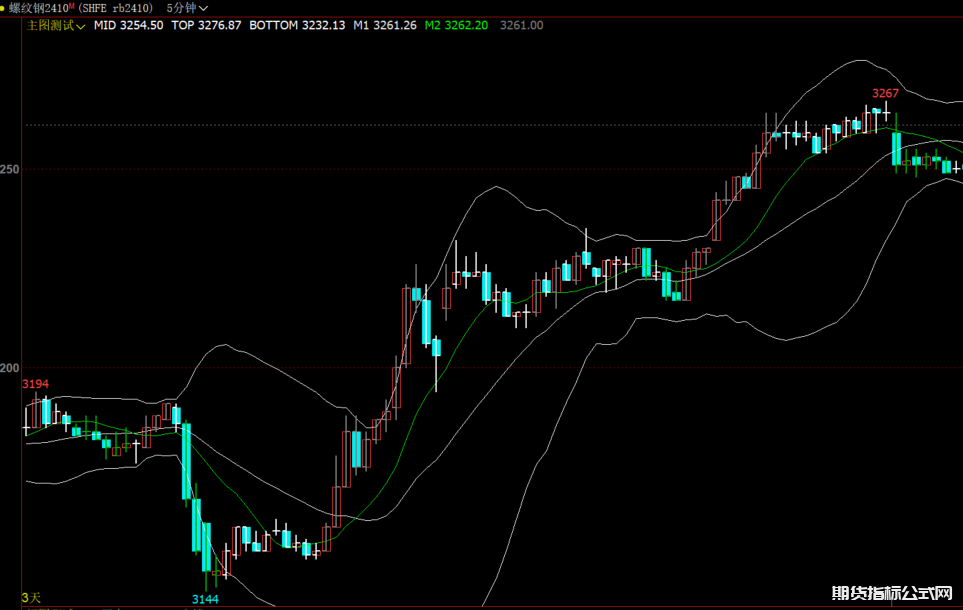The height and width of the screenshot is (610, 963).
Task: Click the gray 3261.00 value
Action: pyautogui.click(x=521, y=26)
